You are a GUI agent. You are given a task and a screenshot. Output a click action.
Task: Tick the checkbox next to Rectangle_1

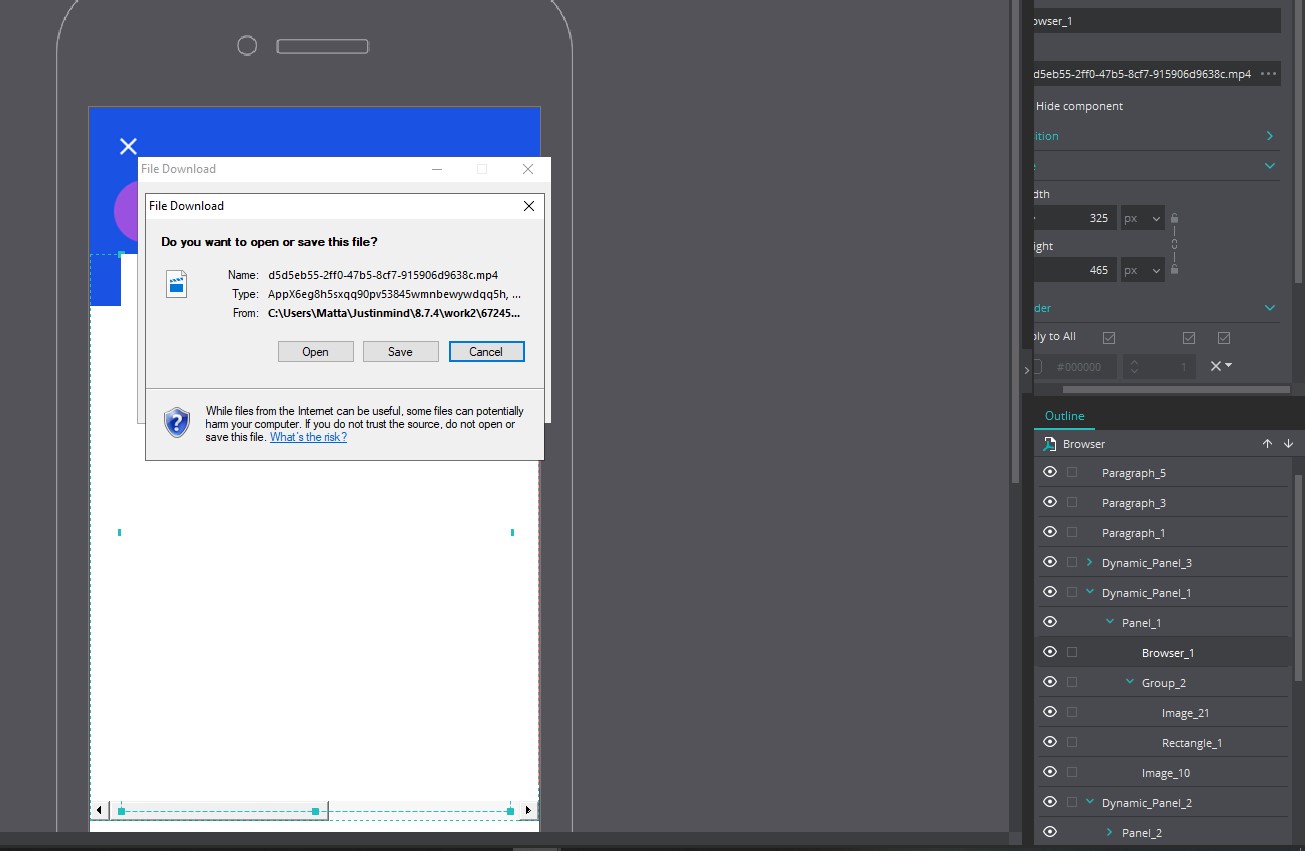(1072, 742)
